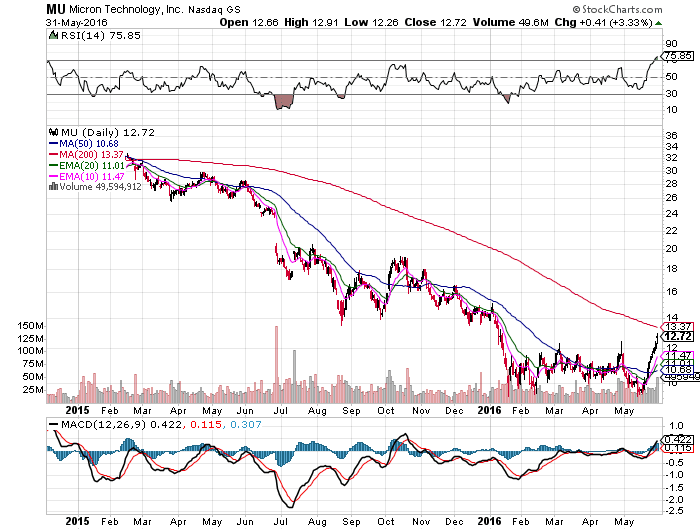The height and width of the screenshot is (530, 700).
Task: Click the red 'MA(200) 13.37' legend entry
Action: pyautogui.click(x=86, y=154)
